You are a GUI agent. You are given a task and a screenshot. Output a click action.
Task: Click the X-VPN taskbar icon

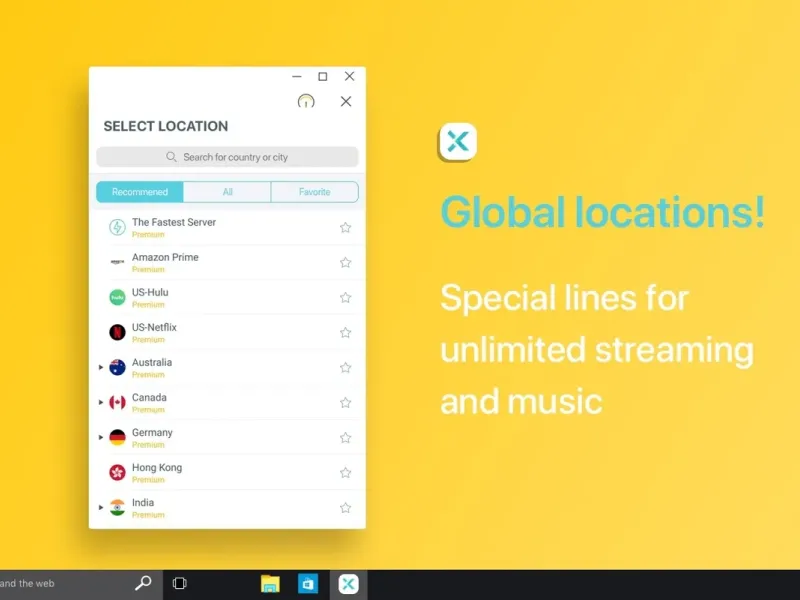(348, 584)
